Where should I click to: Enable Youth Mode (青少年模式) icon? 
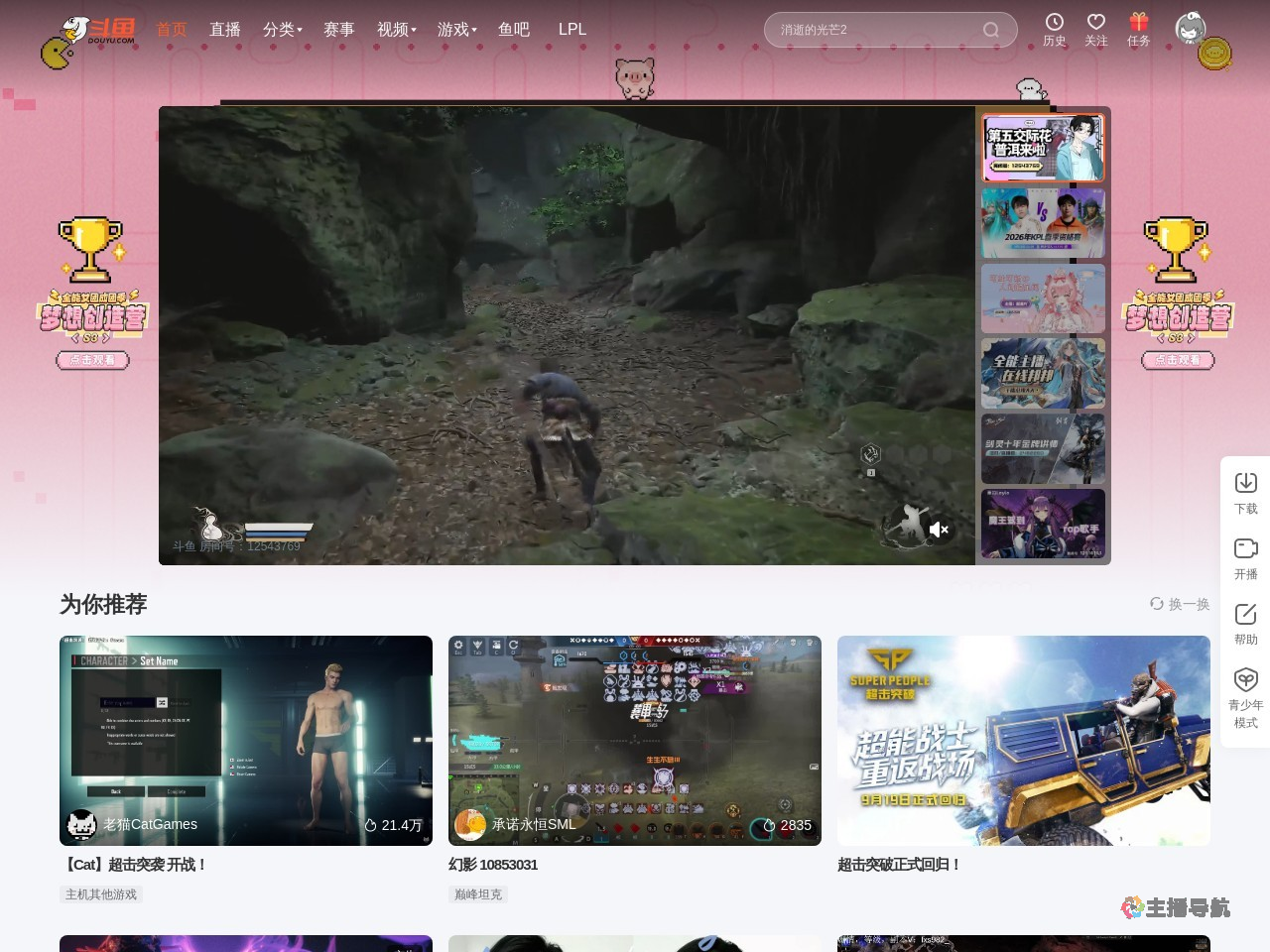(1245, 679)
